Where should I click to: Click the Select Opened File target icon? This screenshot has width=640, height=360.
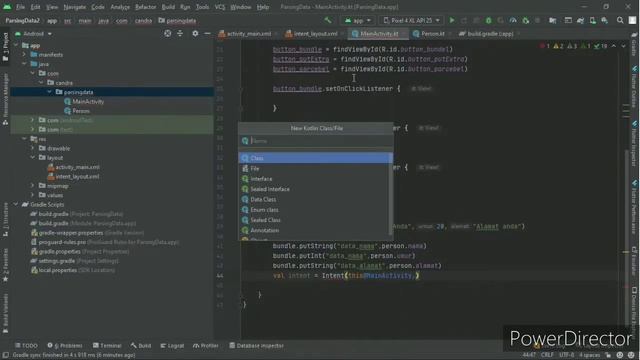coord(168,33)
